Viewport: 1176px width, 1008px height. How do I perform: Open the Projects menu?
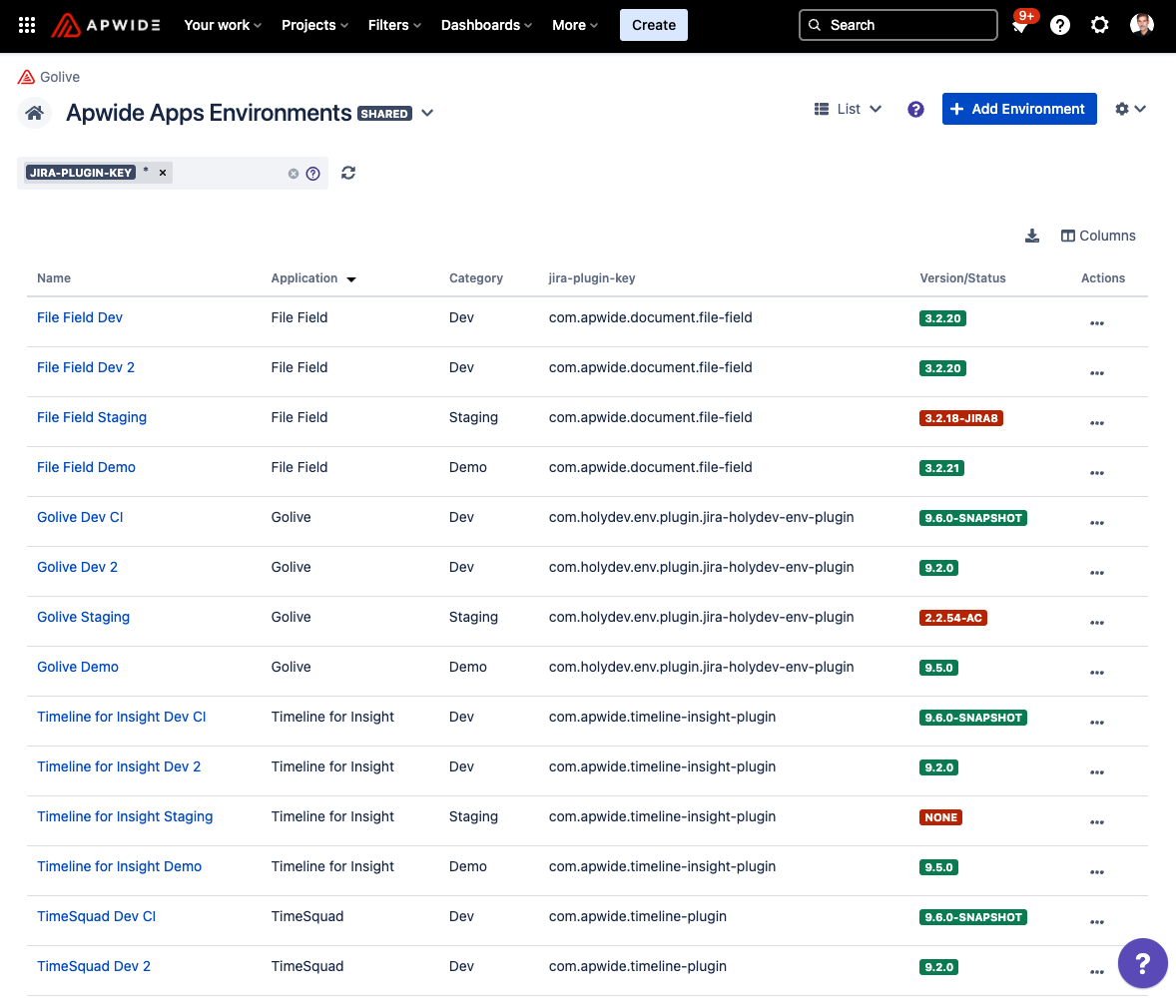(314, 25)
